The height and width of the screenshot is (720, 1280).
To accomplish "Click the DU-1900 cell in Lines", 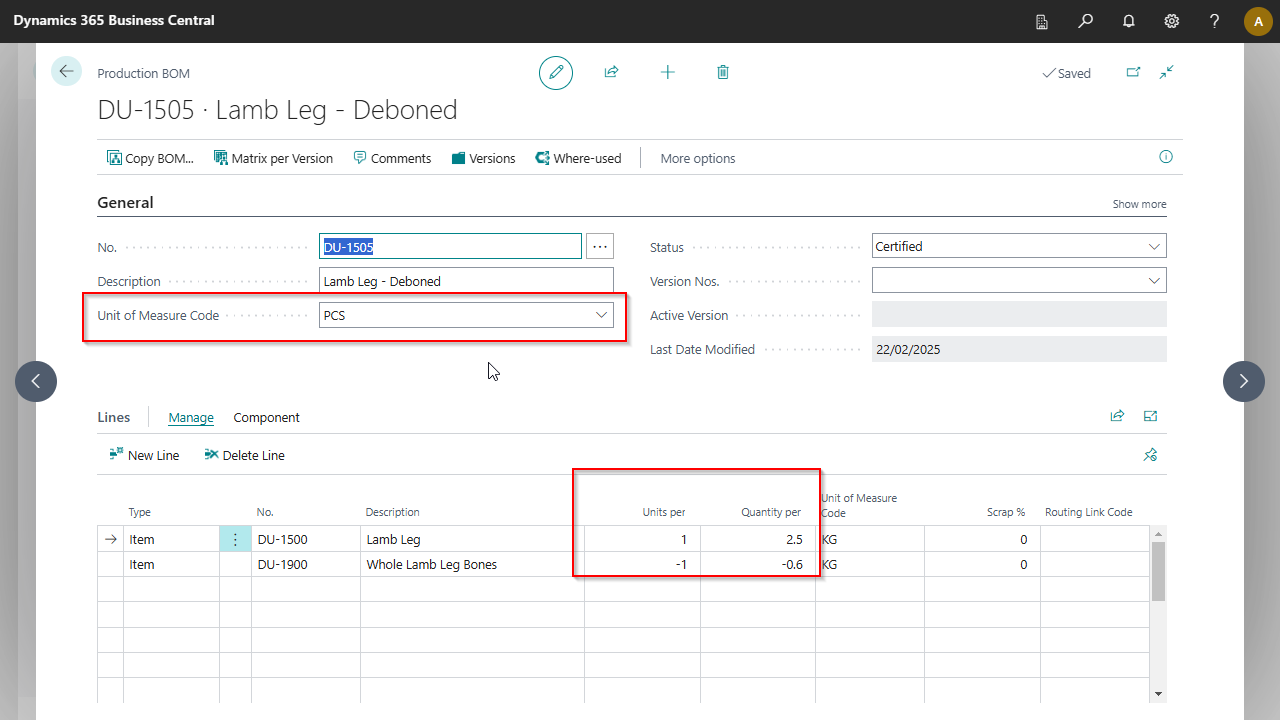I will (306, 564).
